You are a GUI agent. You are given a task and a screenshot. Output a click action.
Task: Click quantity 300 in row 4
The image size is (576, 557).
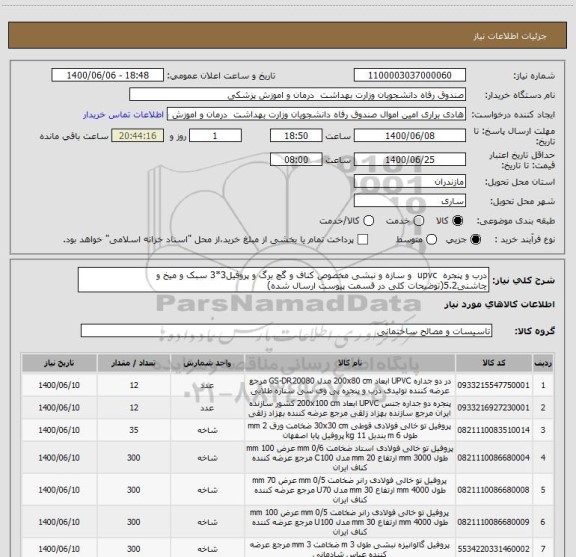click(134, 457)
